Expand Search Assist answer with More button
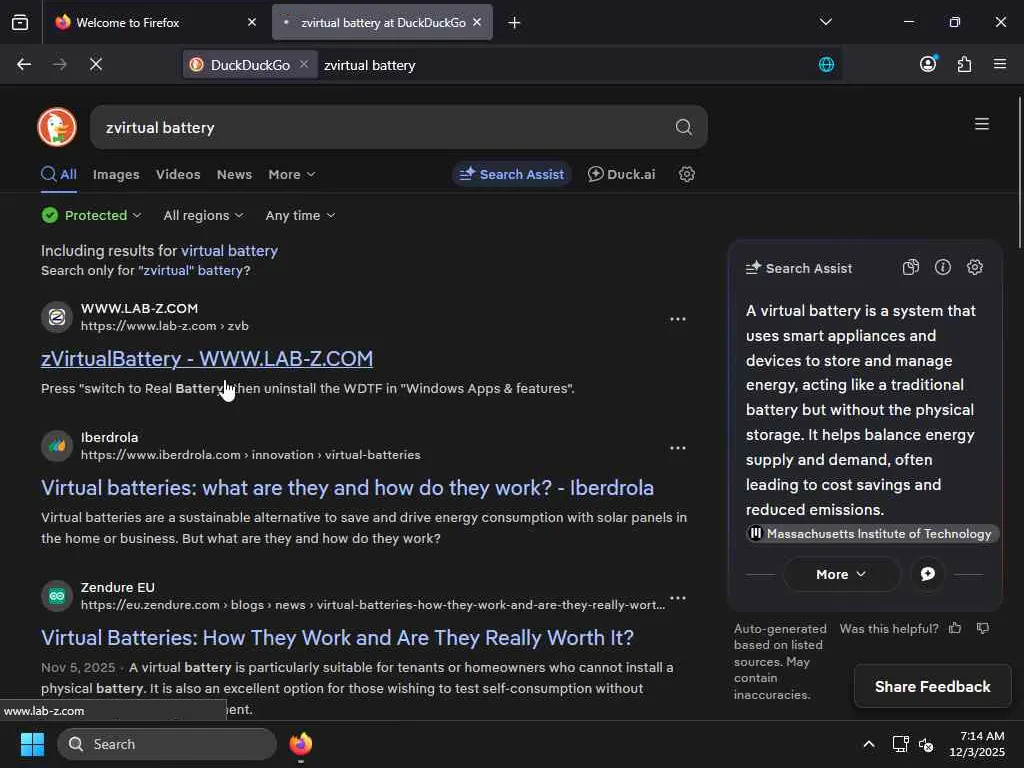 [841, 574]
